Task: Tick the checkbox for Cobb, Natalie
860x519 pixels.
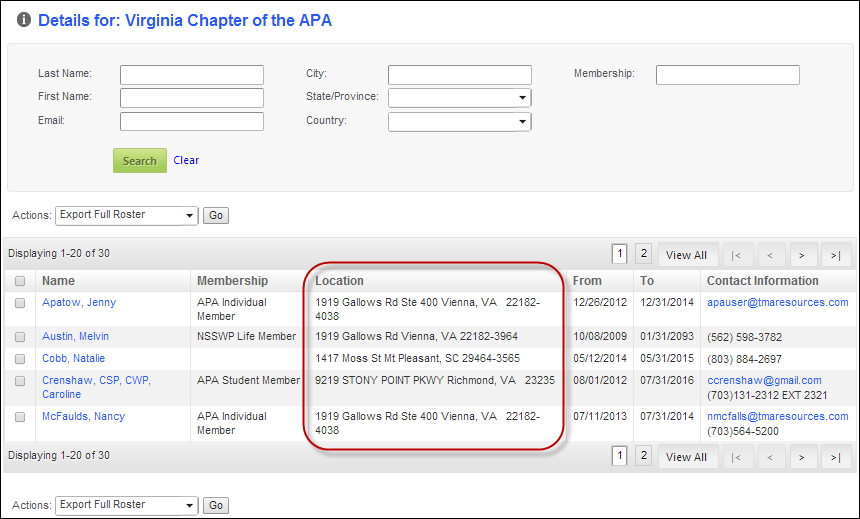Action: coord(20,359)
